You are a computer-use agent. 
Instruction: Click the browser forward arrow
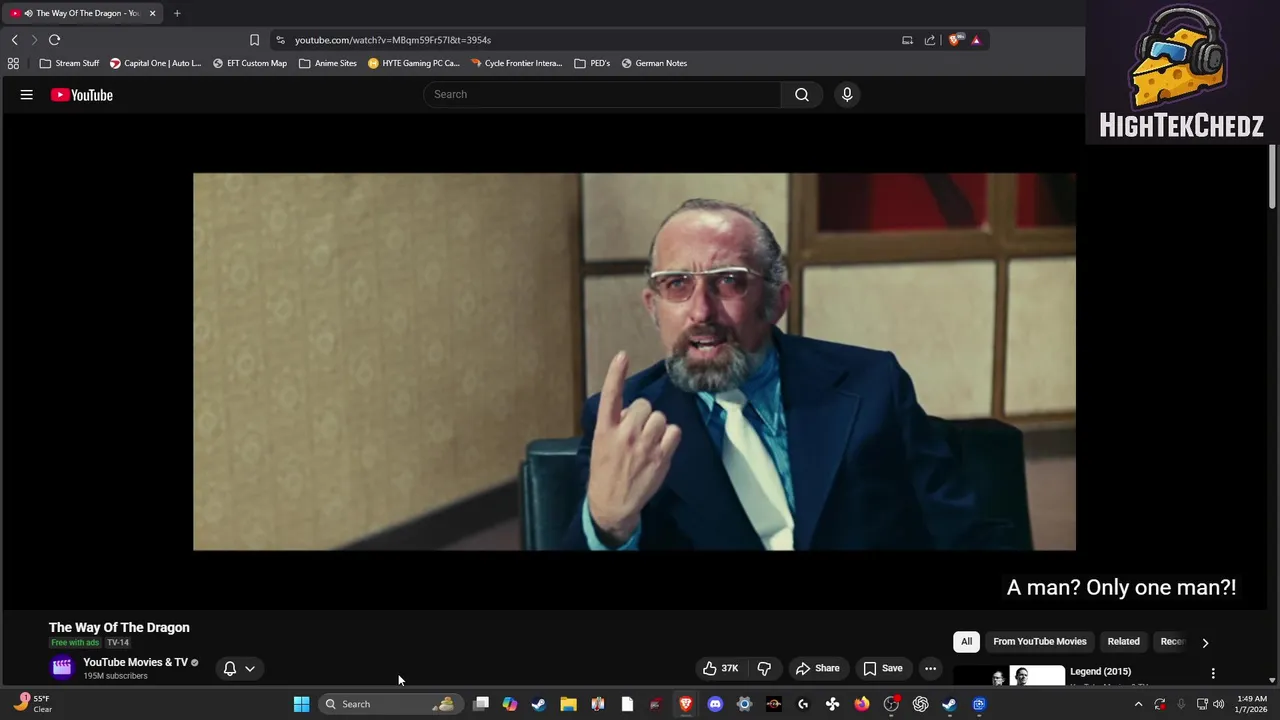[x=33, y=40]
